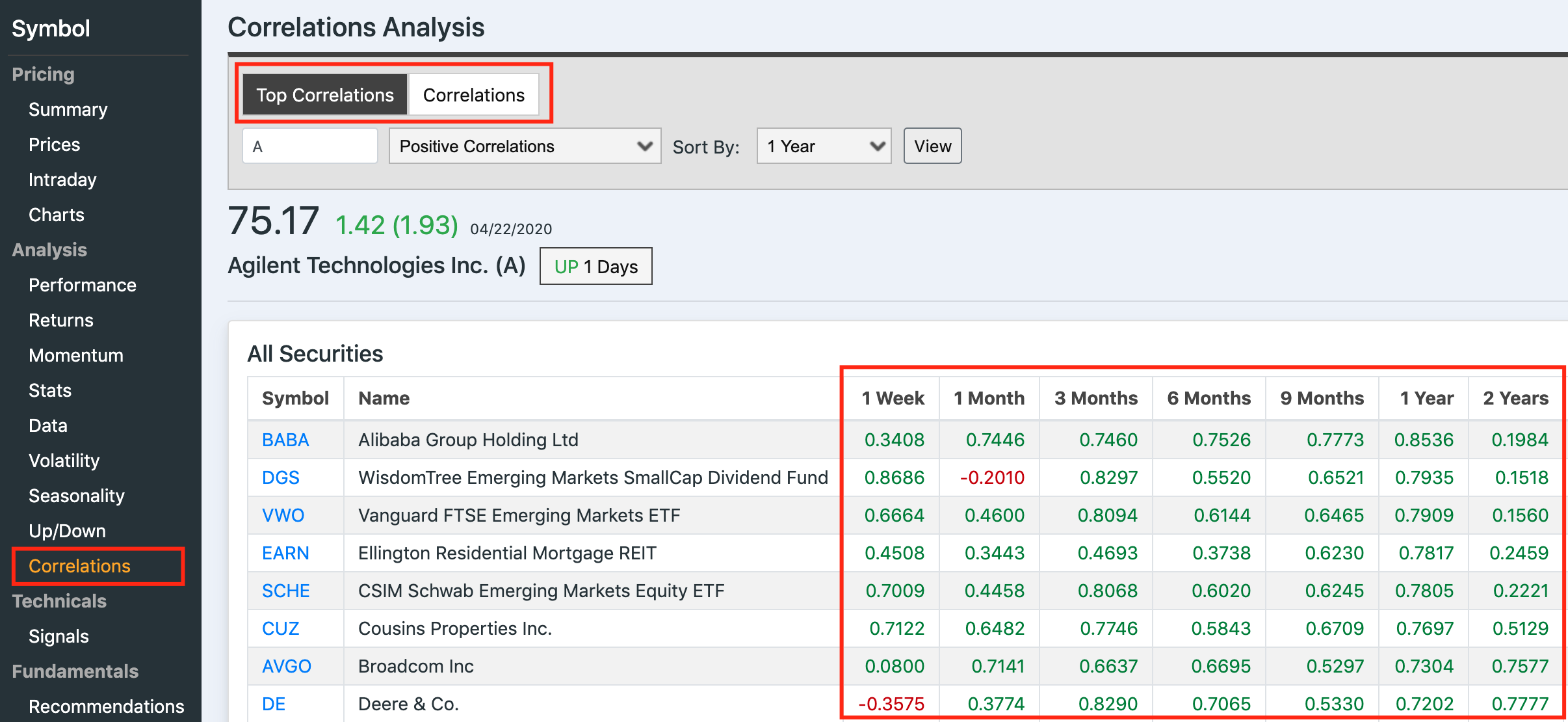1568x722 pixels.
Task: Click the 9 Months column header
Action: point(1322,398)
